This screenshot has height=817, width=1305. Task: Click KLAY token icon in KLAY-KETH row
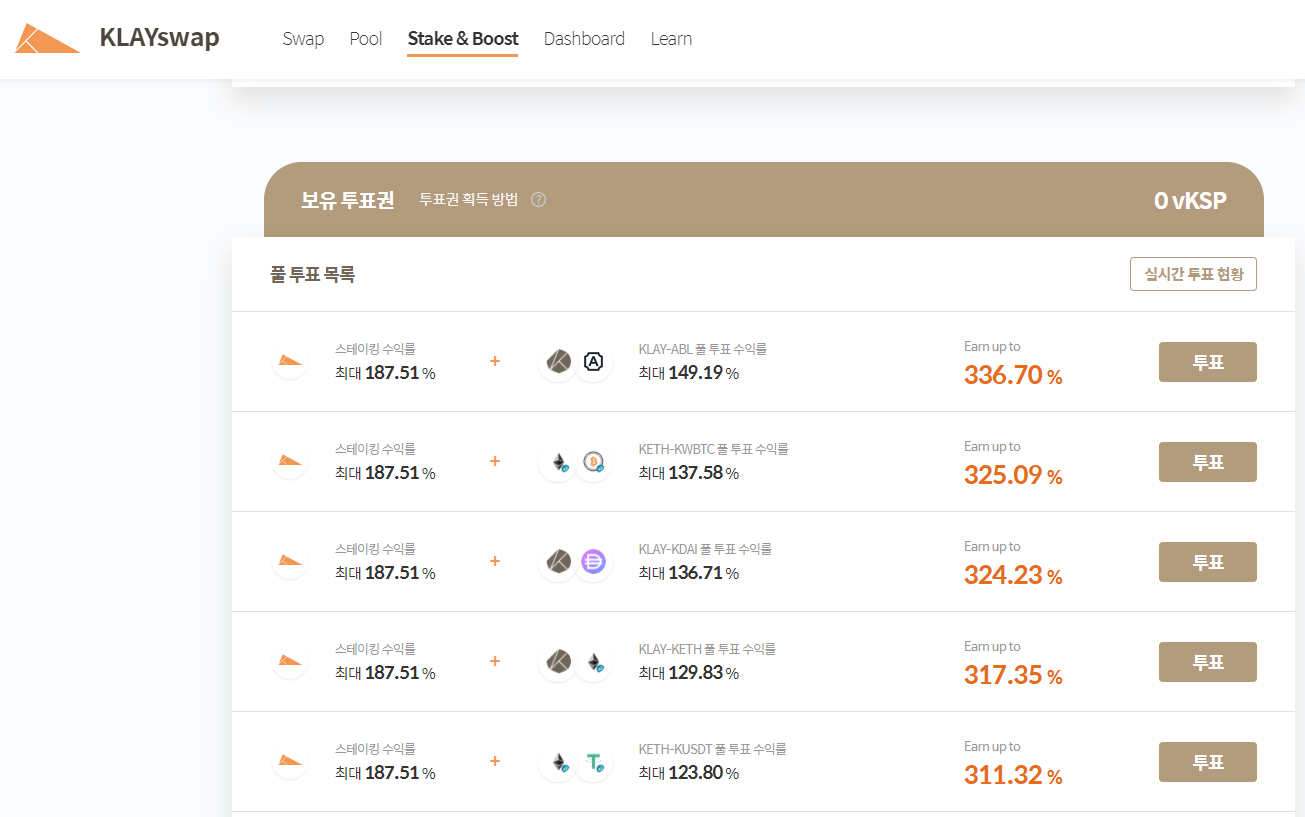click(558, 662)
